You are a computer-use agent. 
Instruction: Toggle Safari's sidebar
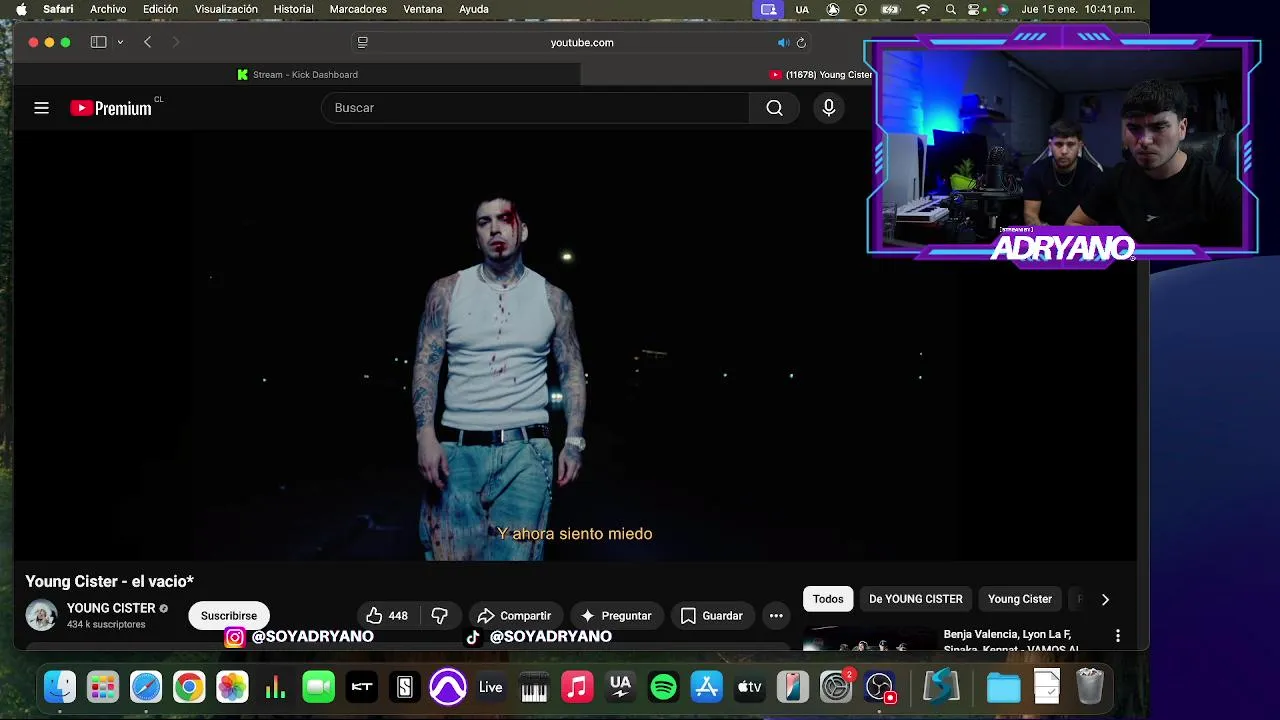[x=98, y=42]
